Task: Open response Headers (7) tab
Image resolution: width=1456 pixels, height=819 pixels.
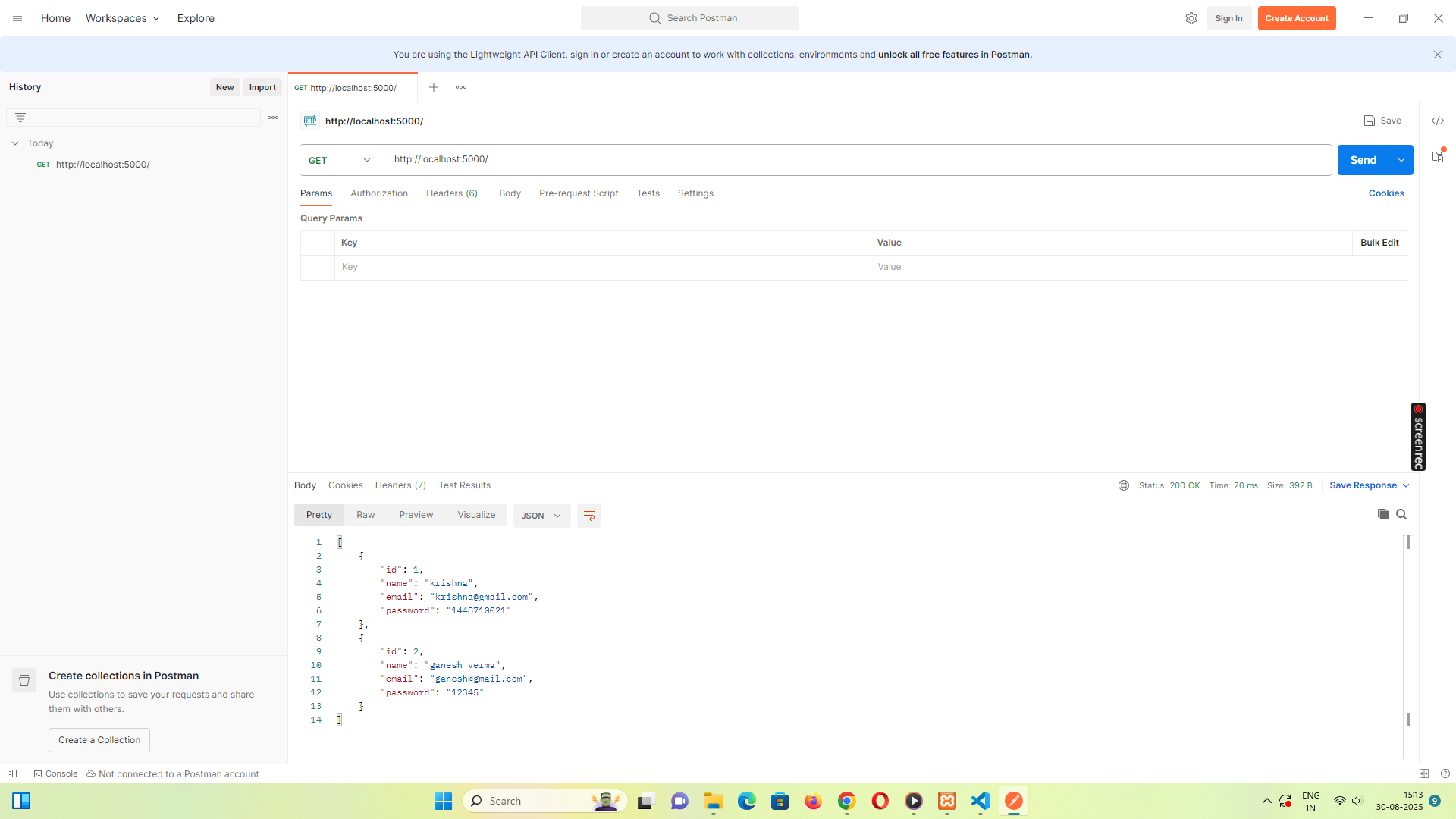Action: 400,485
